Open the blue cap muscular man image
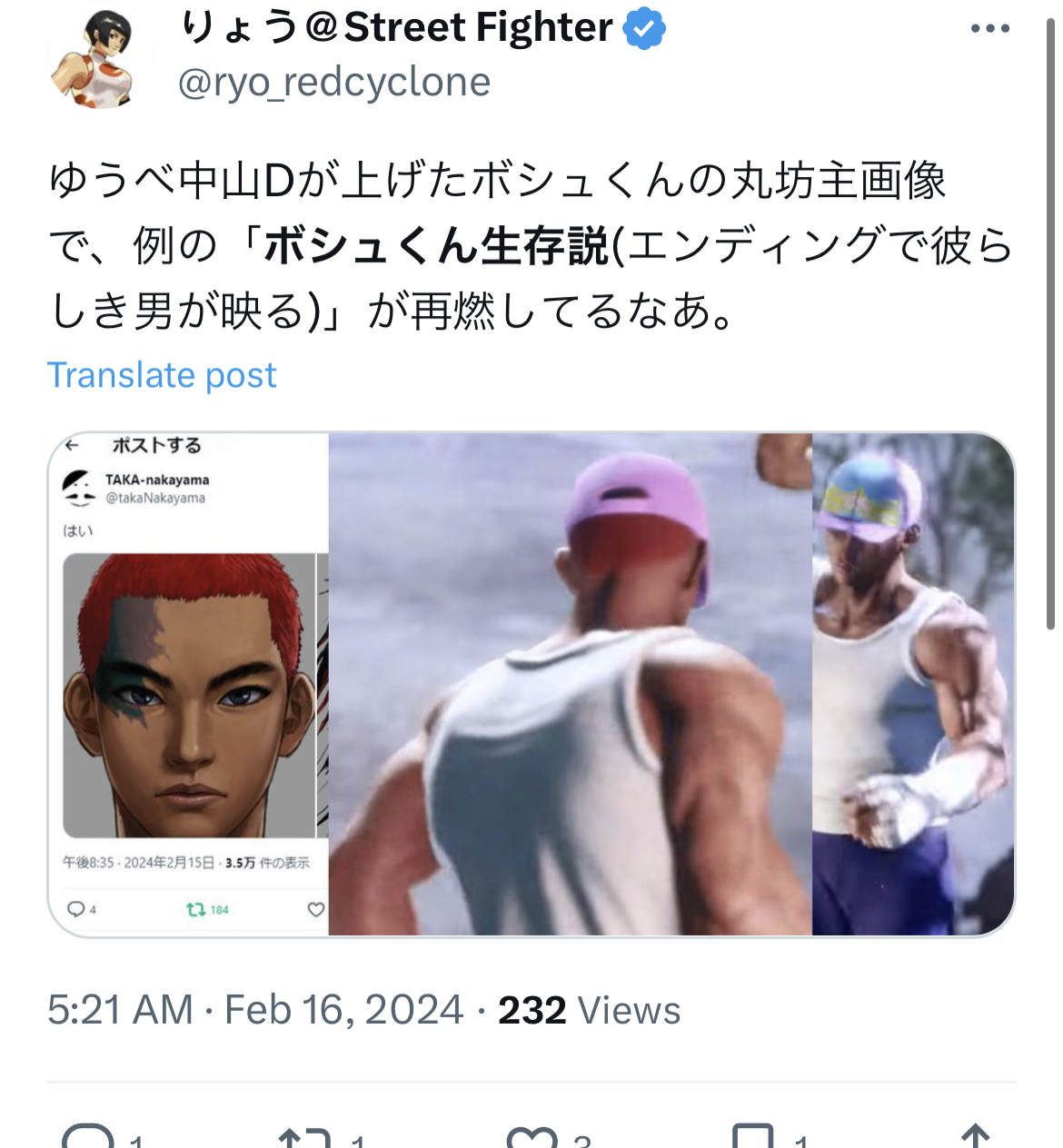The height and width of the screenshot is (1148, 1063). [913, 684]
